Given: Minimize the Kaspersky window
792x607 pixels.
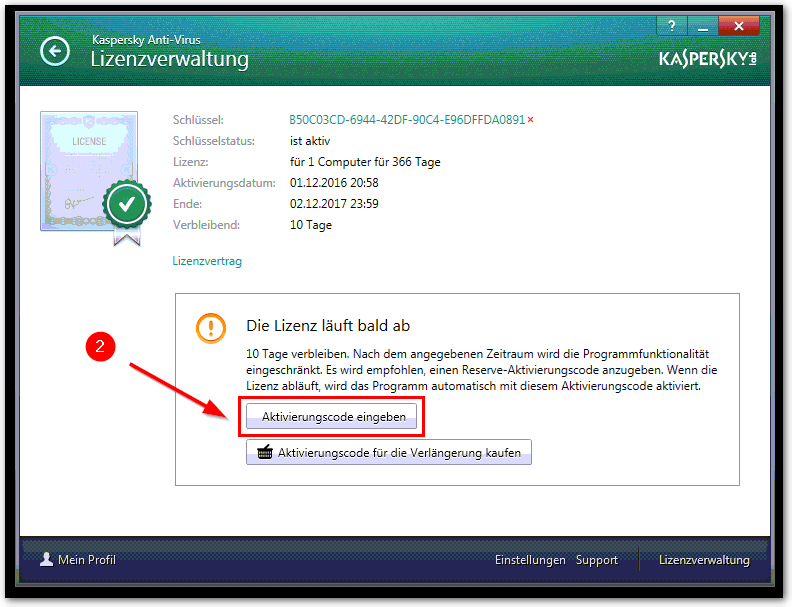Looking at the screenshot, I should 703,26.
